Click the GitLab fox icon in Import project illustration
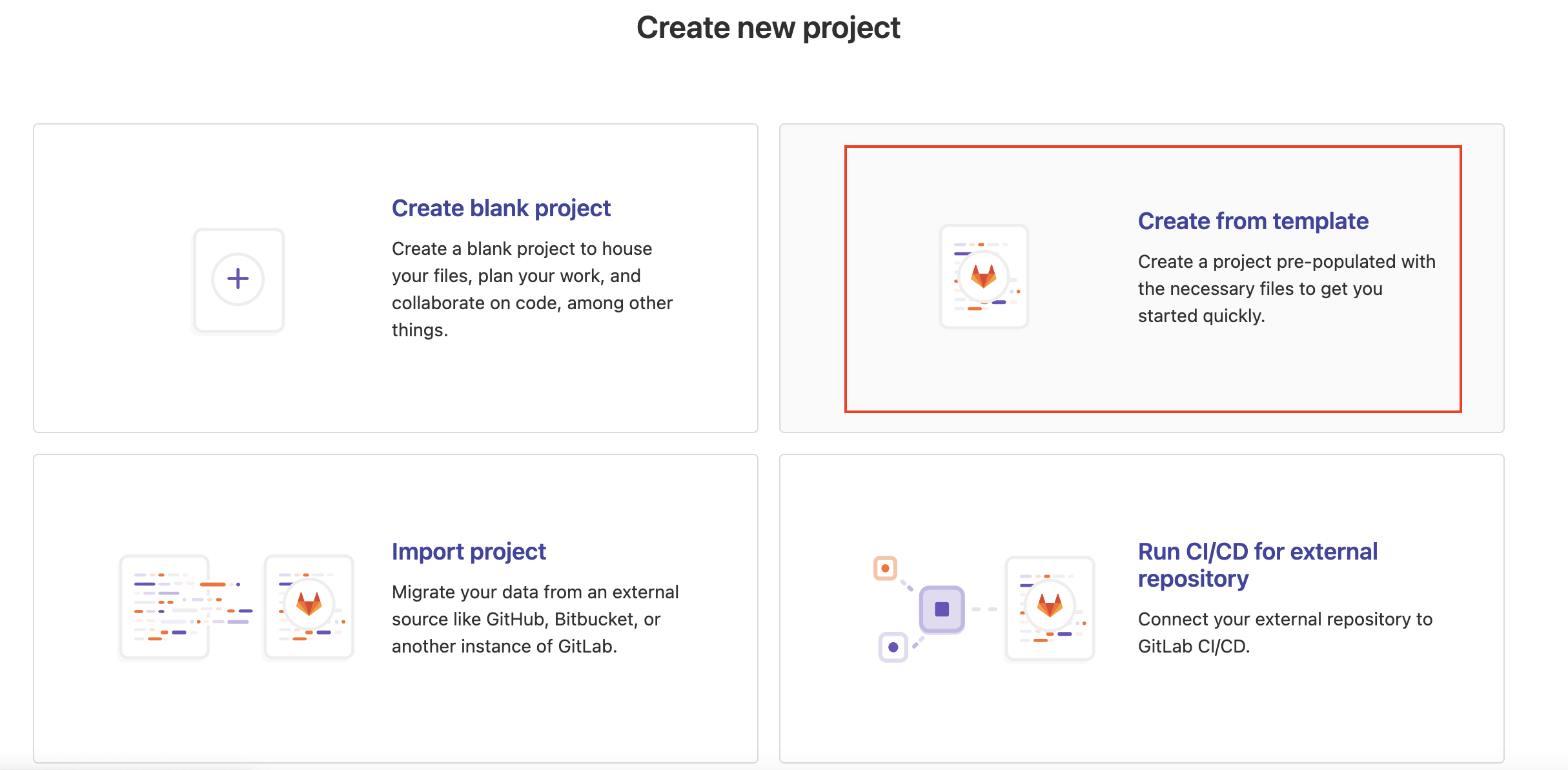 point(309,607)
